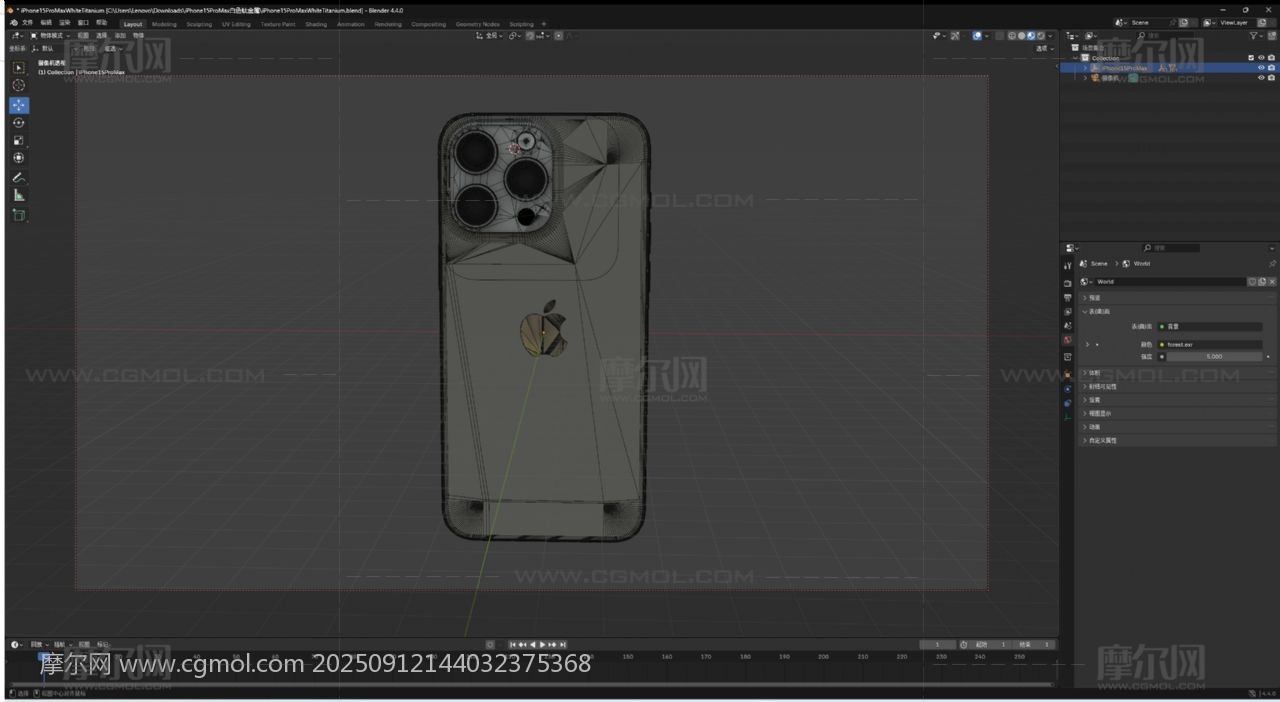Switch to the UV Editing workspace tab

coord(237,24)
